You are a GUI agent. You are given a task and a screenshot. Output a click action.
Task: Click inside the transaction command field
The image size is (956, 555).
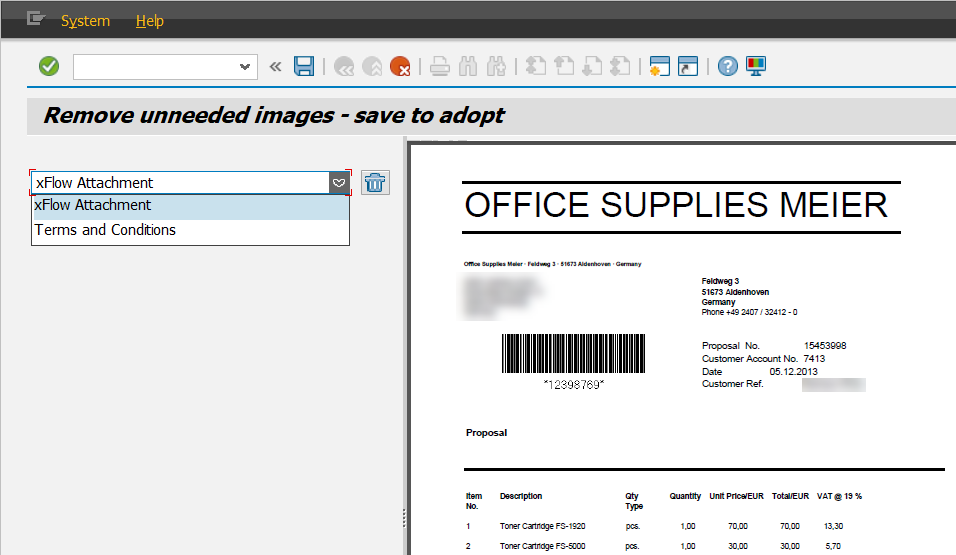(x=155, y=67)
